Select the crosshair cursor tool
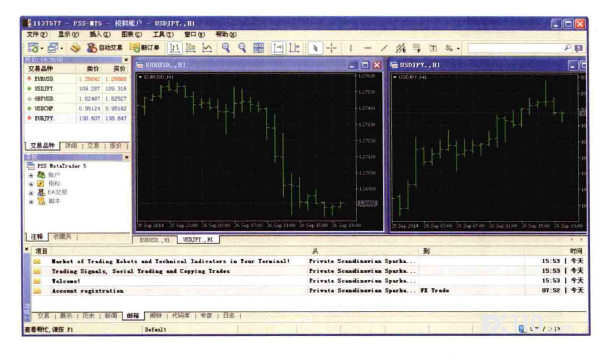Image resolution: width=606 pixels, height=364 pixels. (332, 48)
